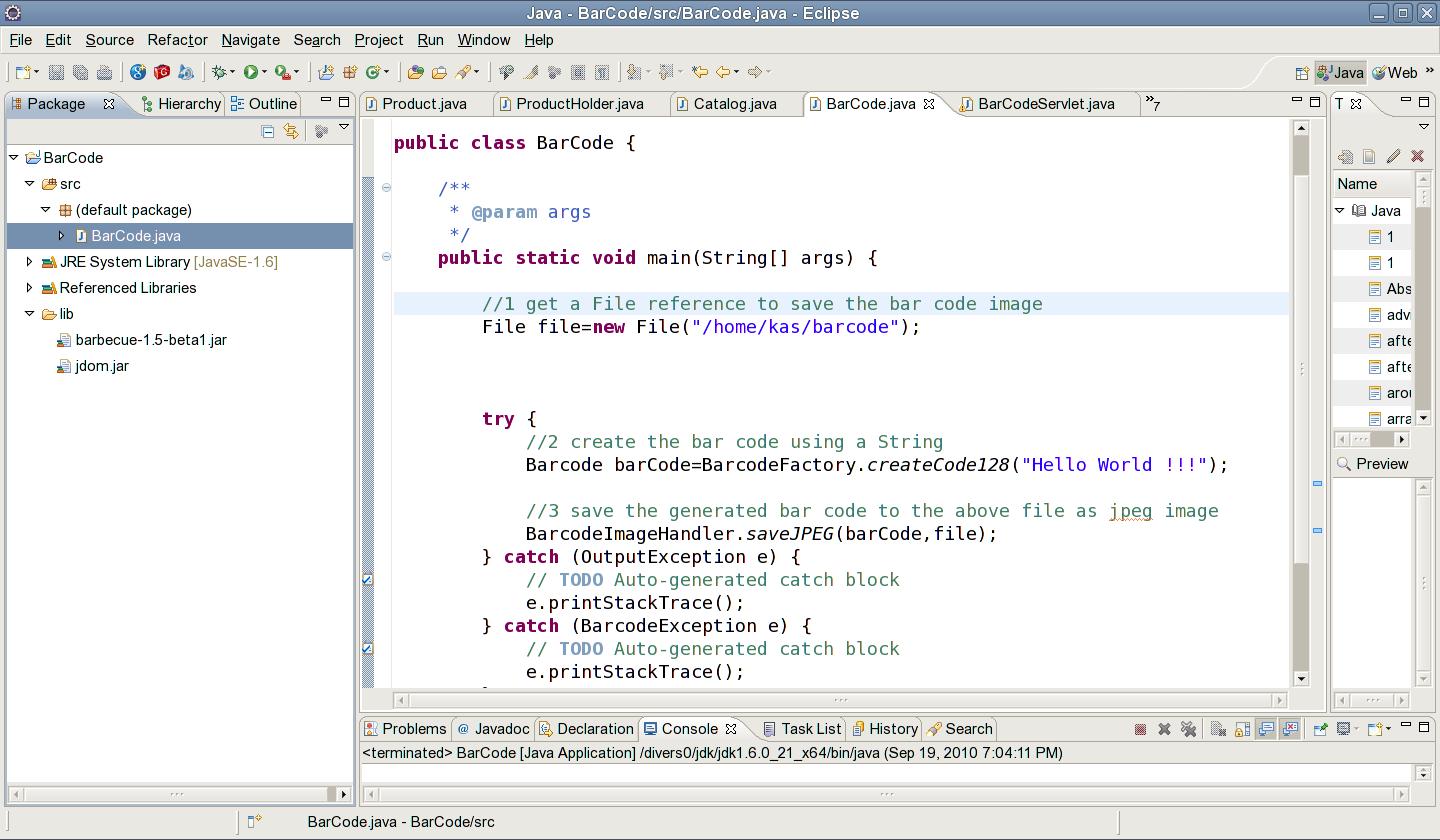Expand the JRE System Library node
1440x840 pixels.
click(28, 261)
